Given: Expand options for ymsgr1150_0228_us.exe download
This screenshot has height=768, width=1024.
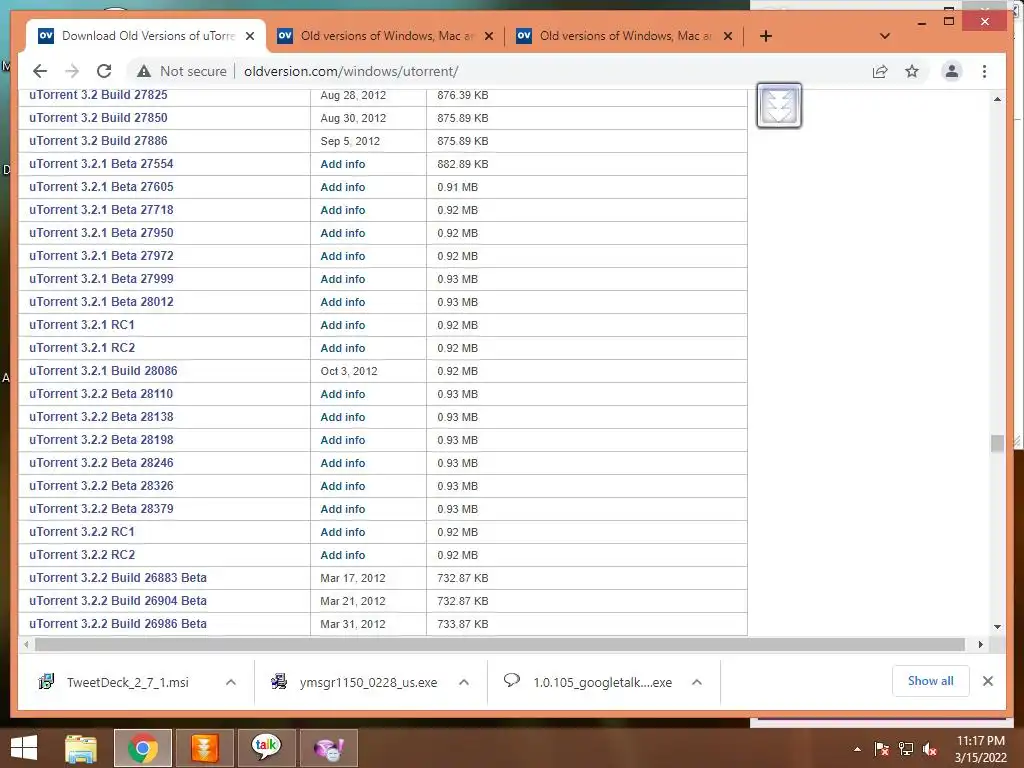Looking at the screenshot, I should point(464,682).
